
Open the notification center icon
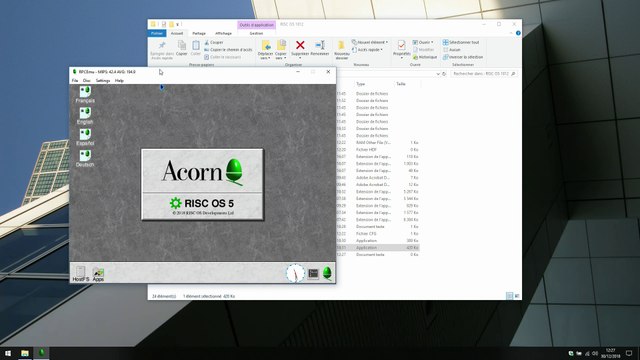629,353
